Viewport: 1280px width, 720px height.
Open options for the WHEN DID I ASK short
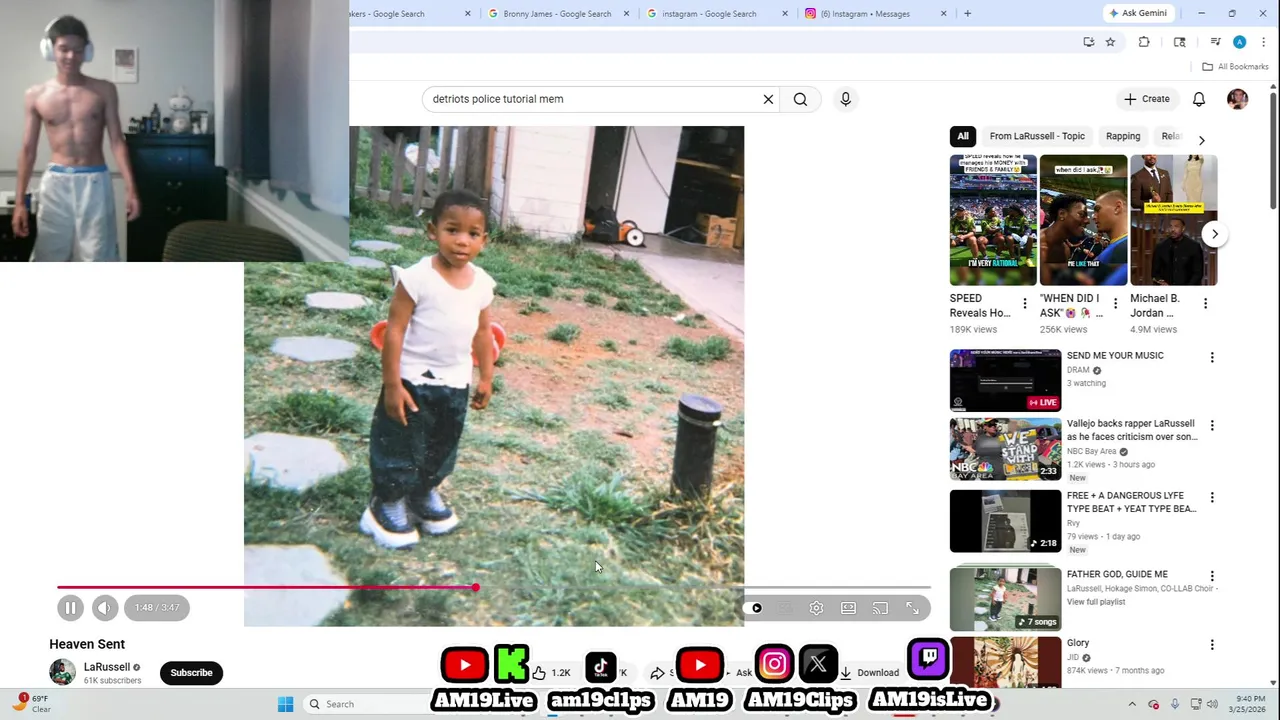tap(1115, 304)
